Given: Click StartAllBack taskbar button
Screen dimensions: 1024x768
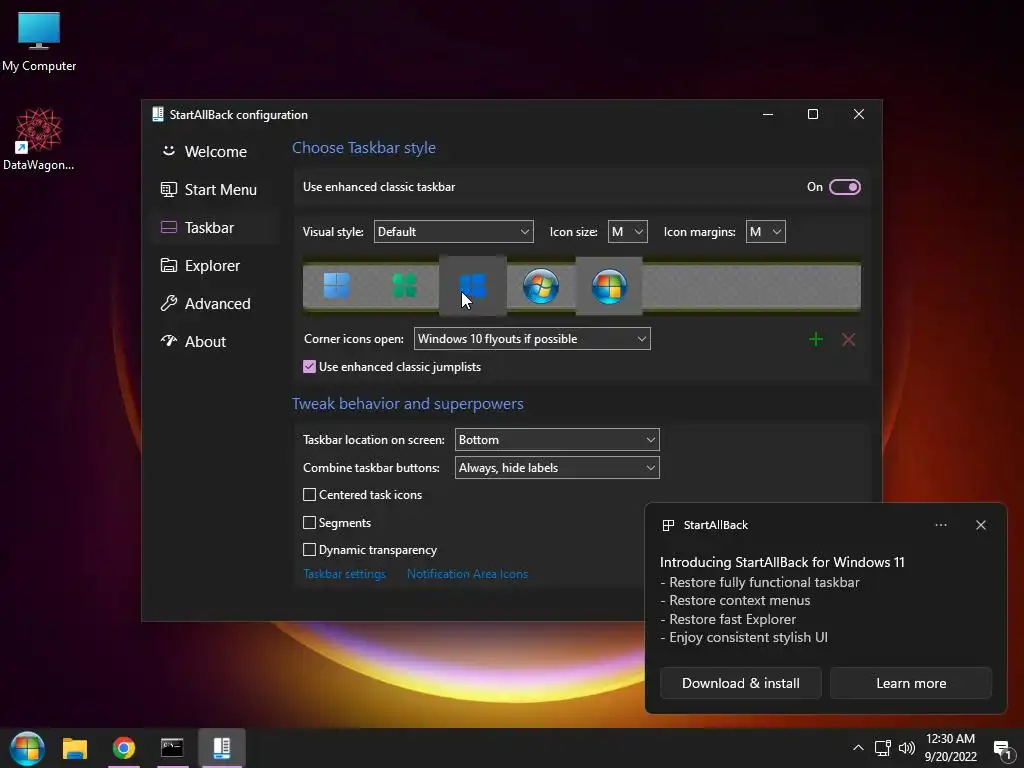Looking at the screenshot, I should [221, 748].
